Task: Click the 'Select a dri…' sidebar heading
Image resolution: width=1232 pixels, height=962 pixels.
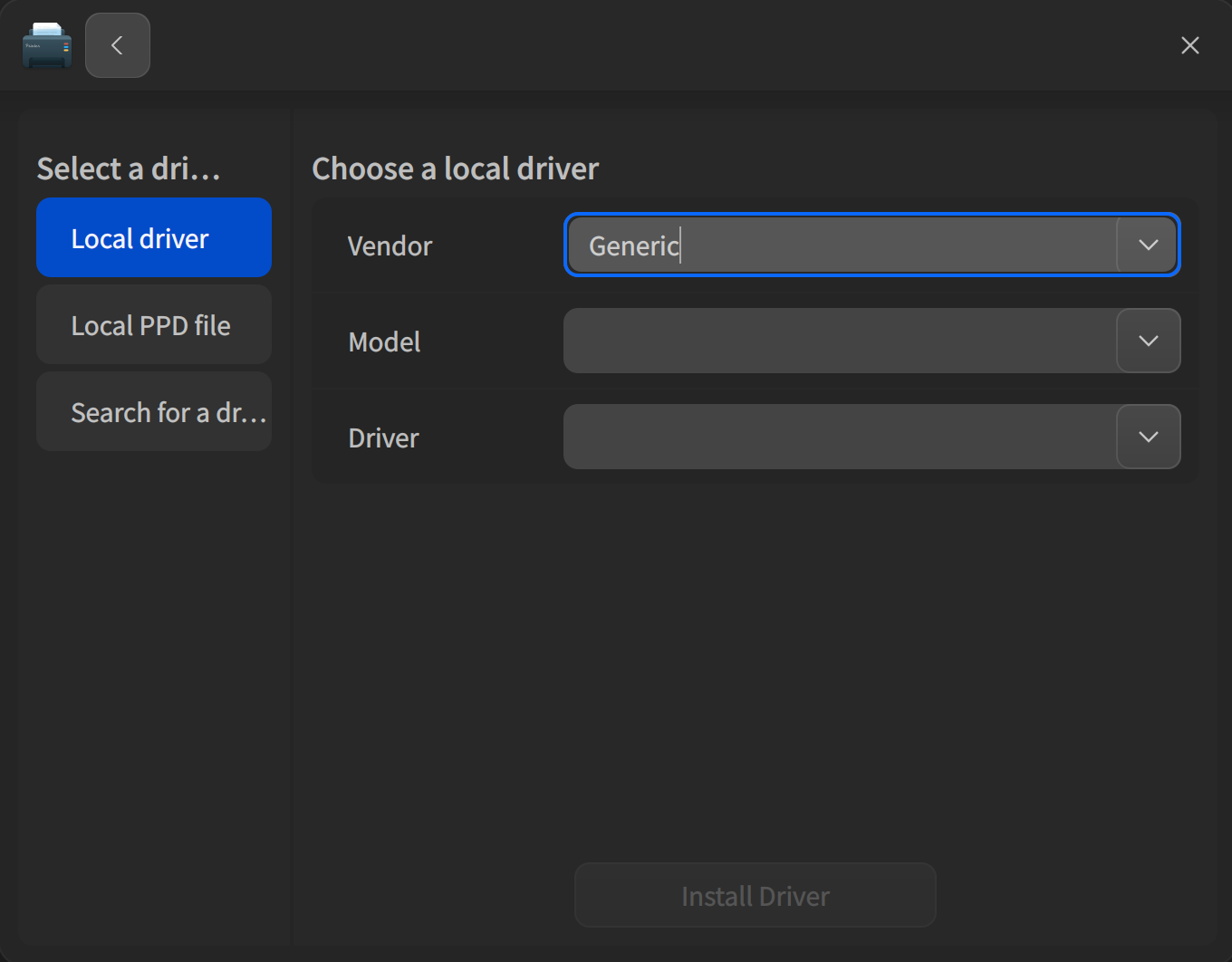Action: [129, 168]
